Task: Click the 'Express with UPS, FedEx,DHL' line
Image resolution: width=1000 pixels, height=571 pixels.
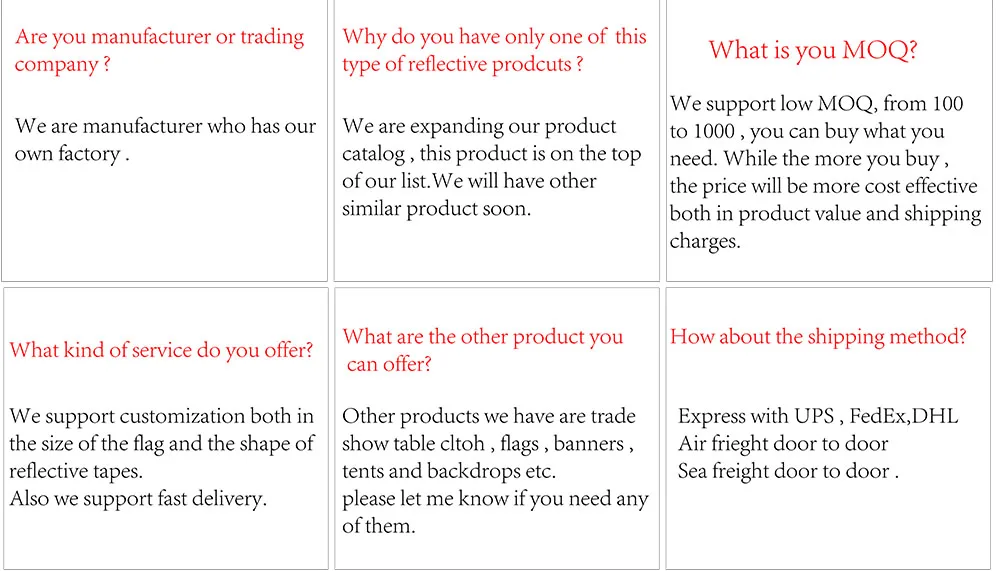Action: click(x=817, y=416)
